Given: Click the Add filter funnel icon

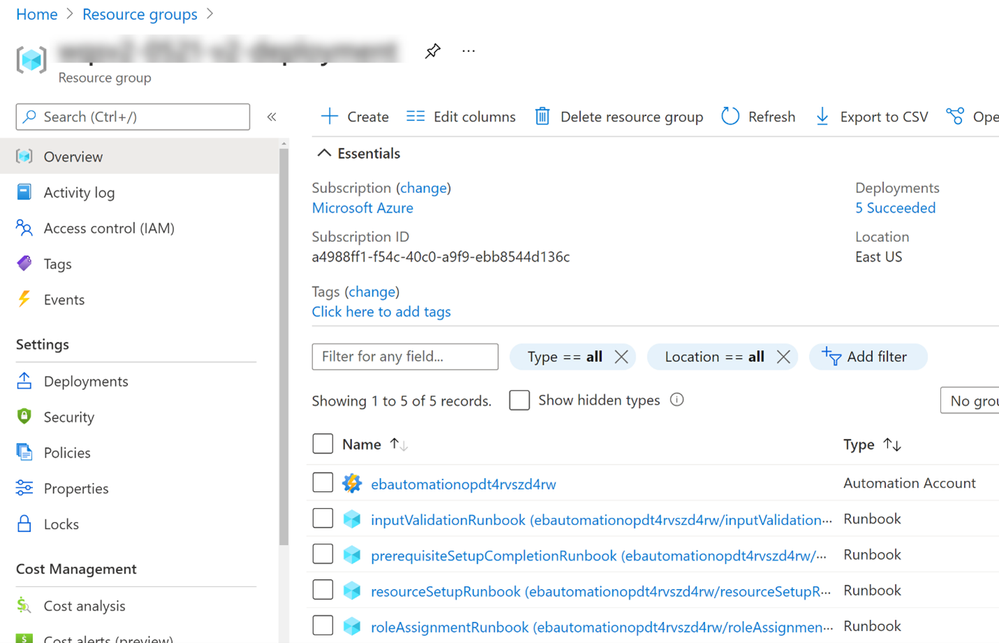Looking at the screenshot, I should (x=831, y=356).
